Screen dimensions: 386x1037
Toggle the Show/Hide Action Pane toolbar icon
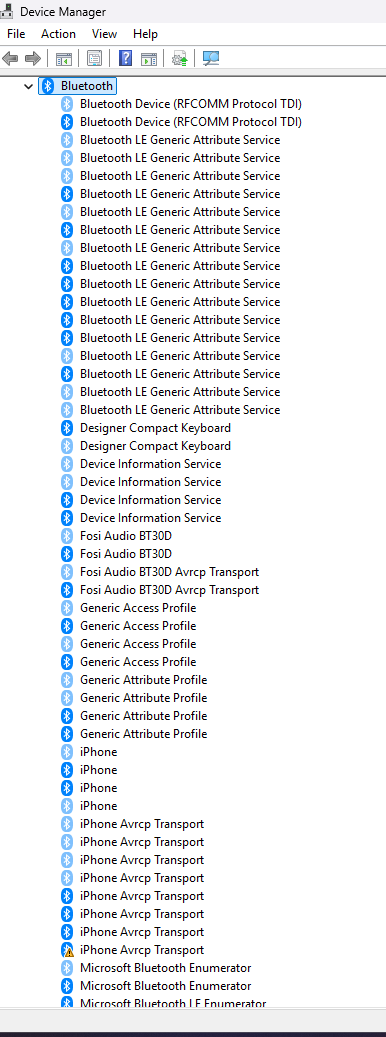(x=149, y=59)
